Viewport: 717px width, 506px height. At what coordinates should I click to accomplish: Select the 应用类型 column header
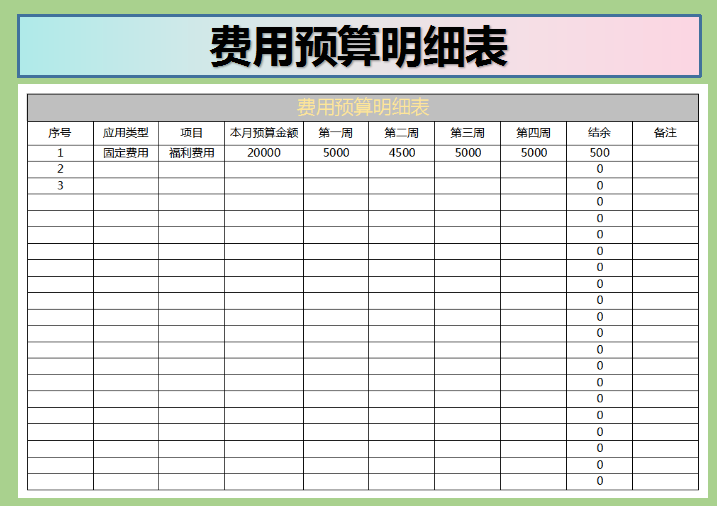click(126, 133)
